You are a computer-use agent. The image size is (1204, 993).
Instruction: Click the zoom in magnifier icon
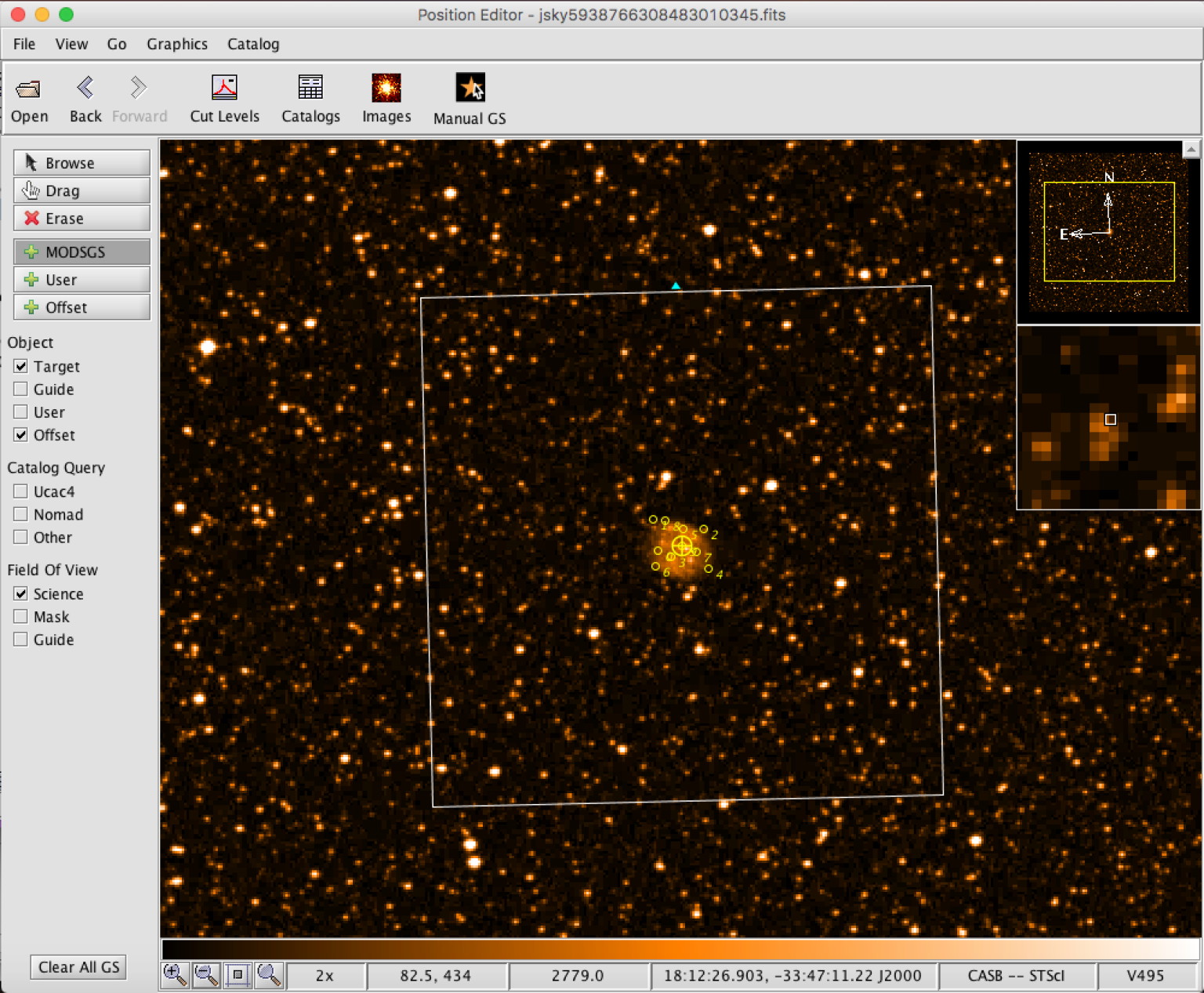tap(175, 975)
